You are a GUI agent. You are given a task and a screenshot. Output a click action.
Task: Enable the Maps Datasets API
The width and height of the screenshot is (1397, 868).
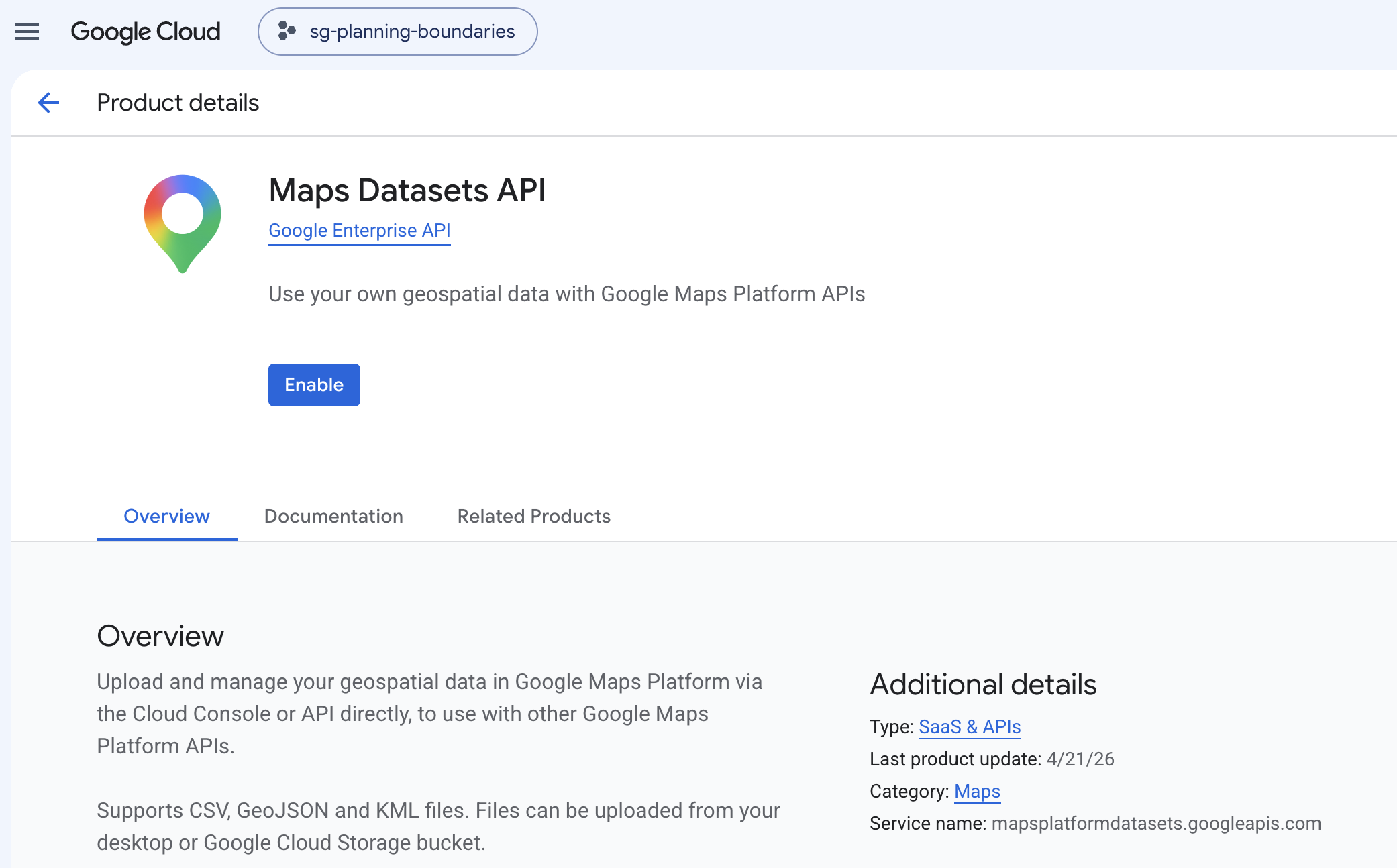[x=314, y=385]
